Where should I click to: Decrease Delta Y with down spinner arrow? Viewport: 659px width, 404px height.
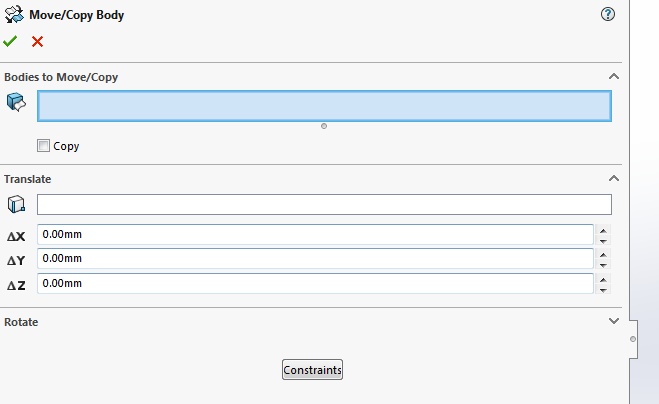point(603,265)
